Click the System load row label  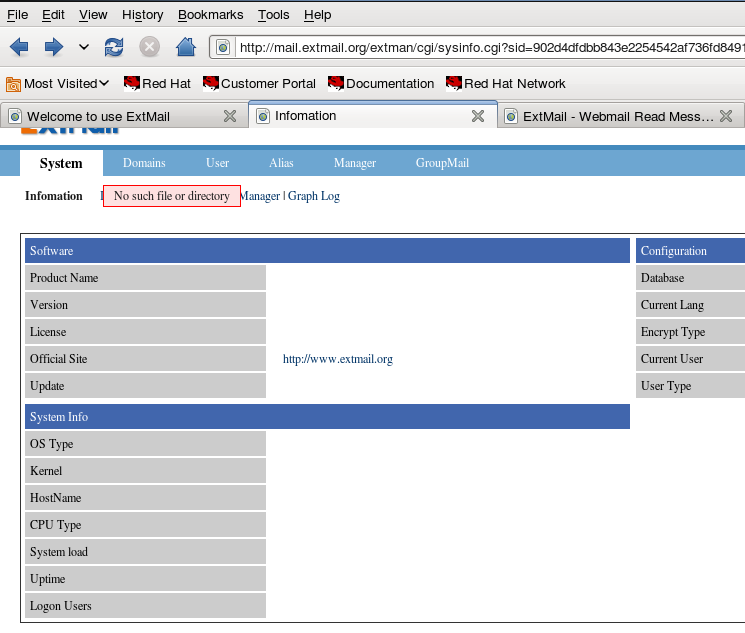(x=145, y=552)
